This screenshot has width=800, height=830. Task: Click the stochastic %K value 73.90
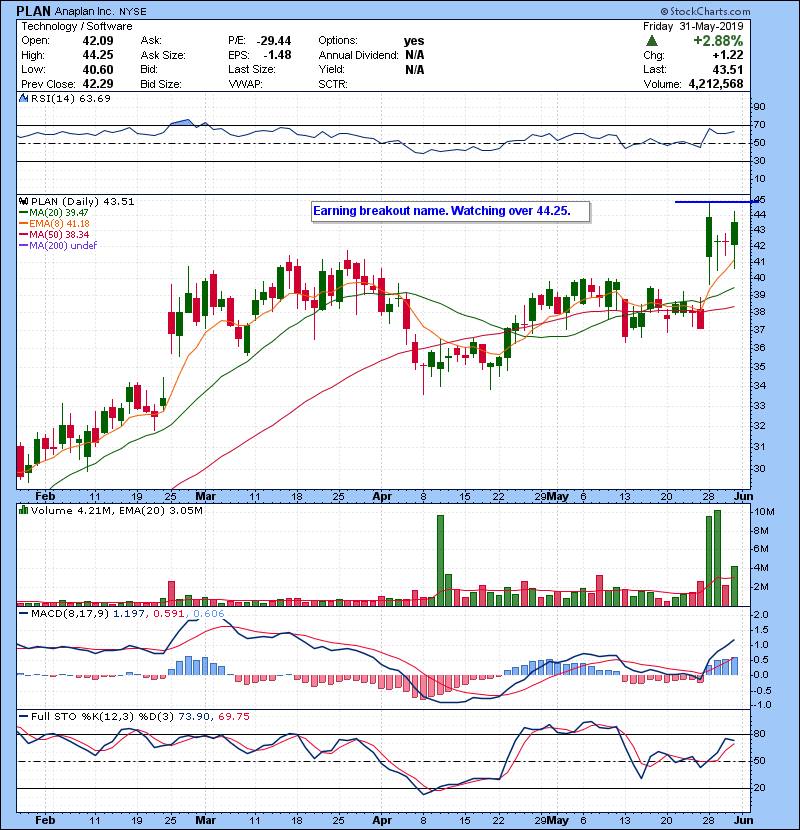pos(194,716)
